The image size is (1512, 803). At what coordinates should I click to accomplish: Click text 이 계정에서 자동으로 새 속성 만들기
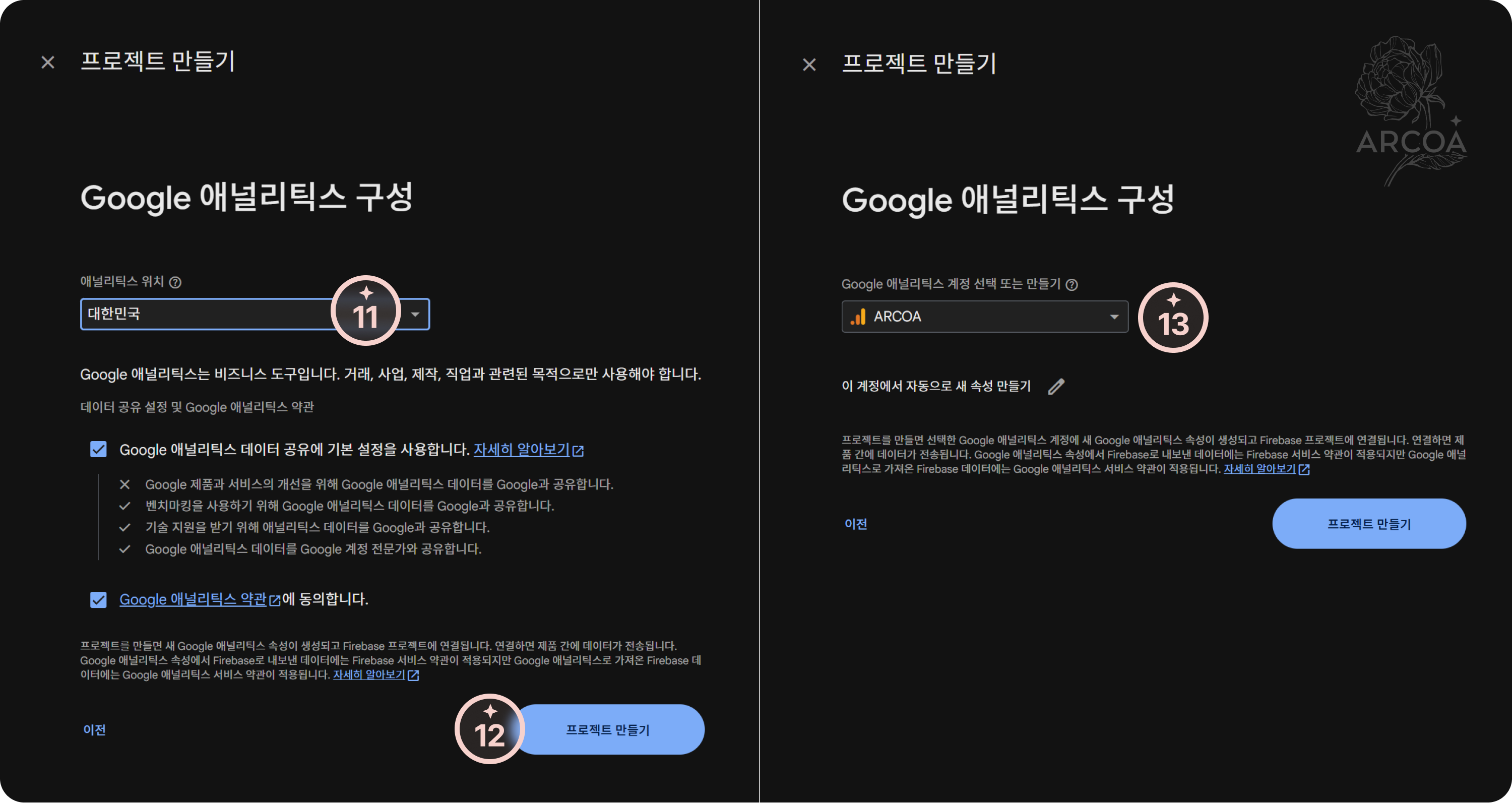(x=936, y=386)
